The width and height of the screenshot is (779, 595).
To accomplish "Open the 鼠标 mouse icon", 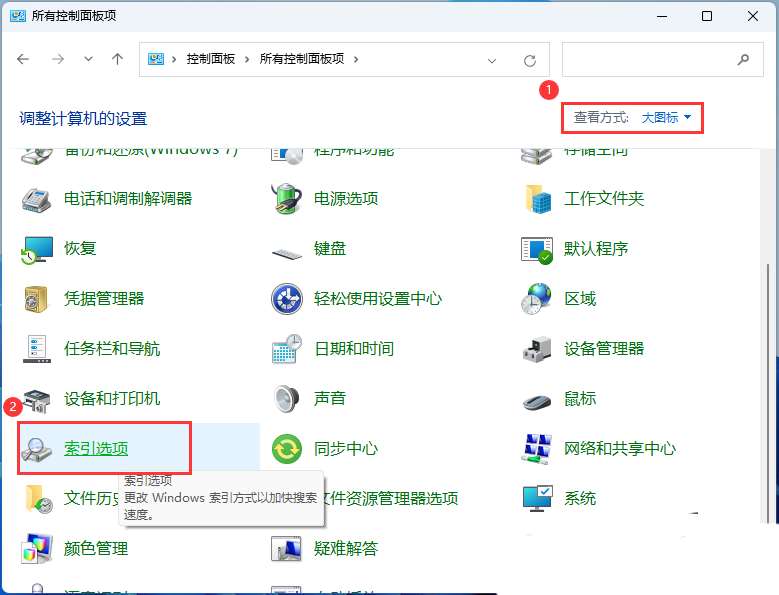I will (537, 400).
